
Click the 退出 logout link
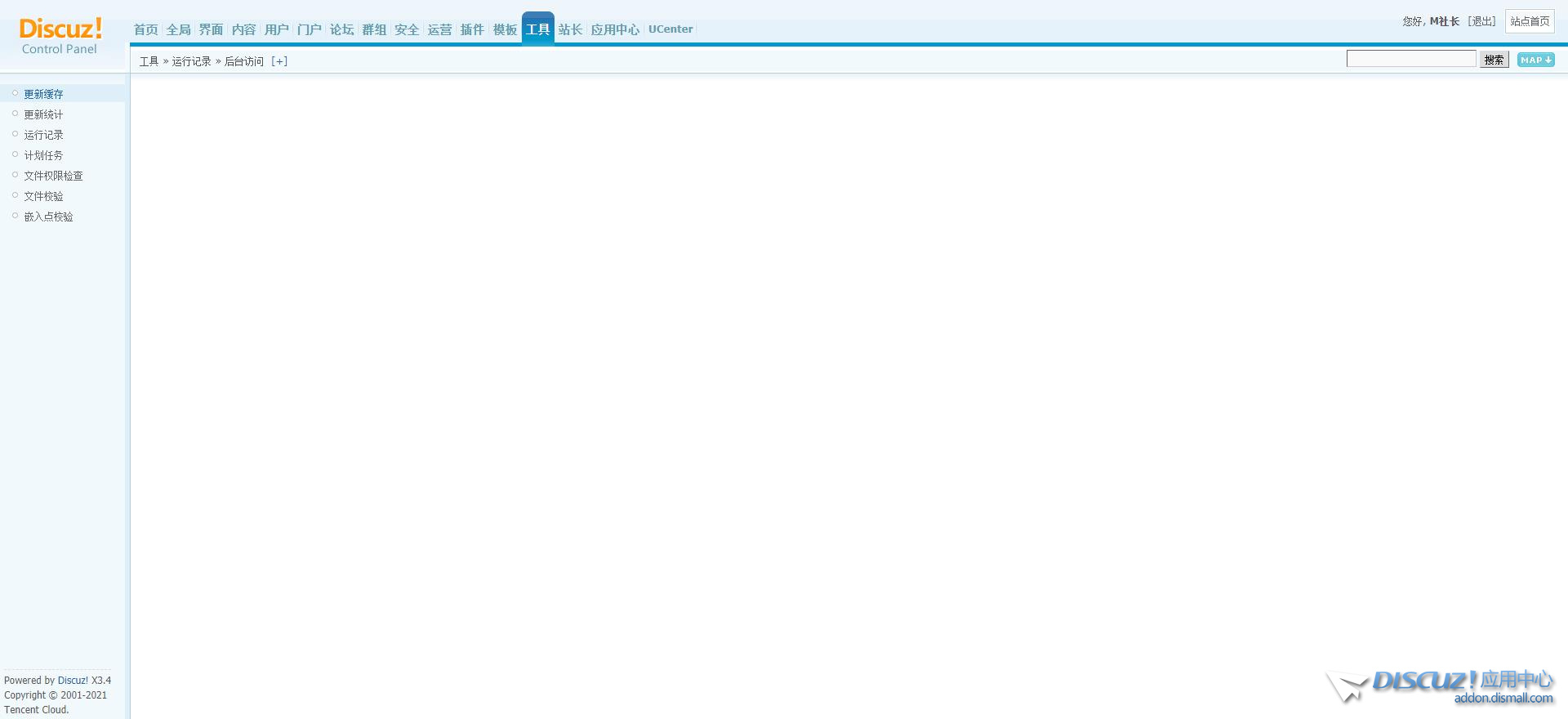pyautogui.click(x=1481, y=21)
